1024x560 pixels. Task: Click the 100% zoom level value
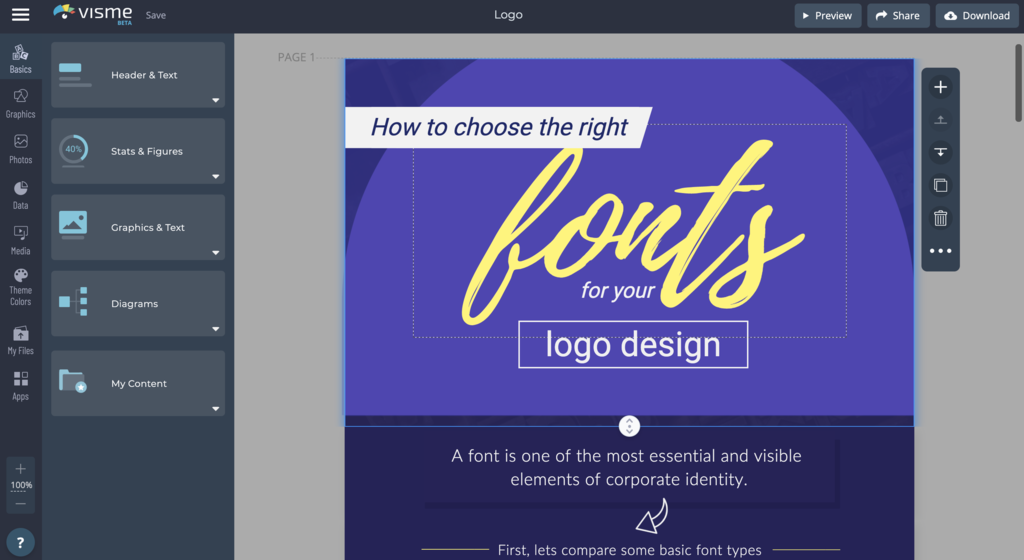(x=21, y=485)
